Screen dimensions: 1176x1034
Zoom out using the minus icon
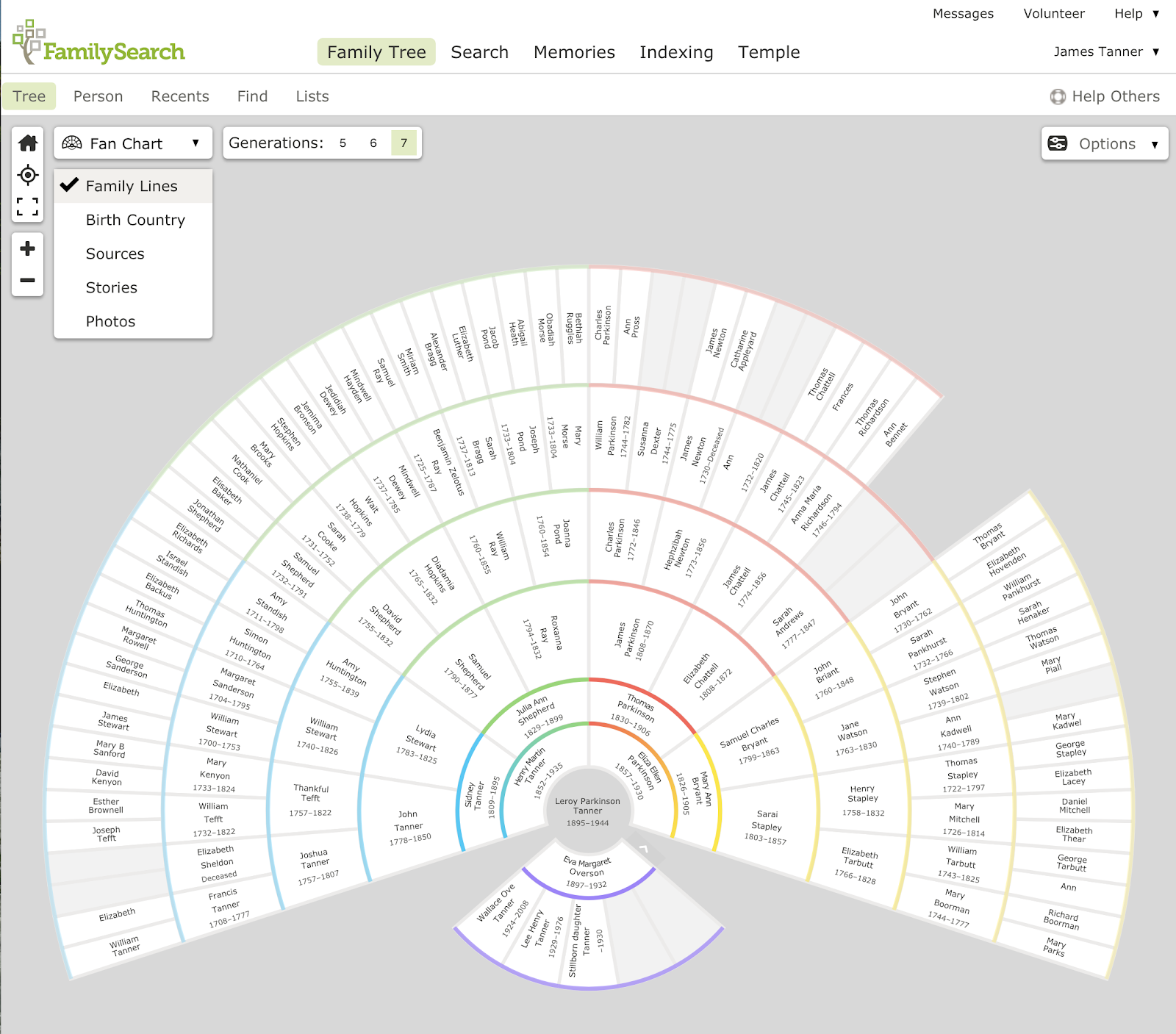point(27,280)
